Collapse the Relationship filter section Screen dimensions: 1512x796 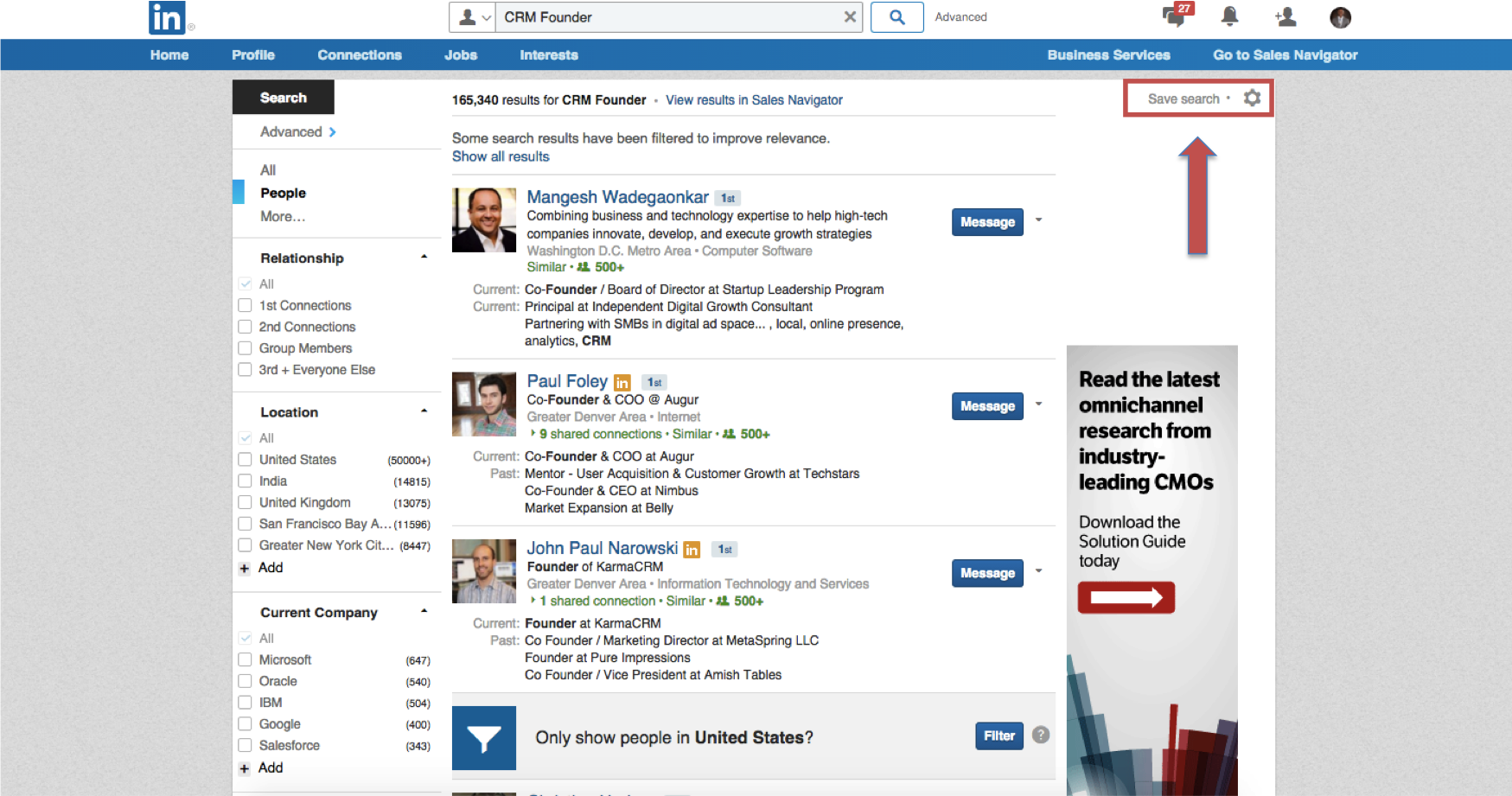tap(424, 258)
